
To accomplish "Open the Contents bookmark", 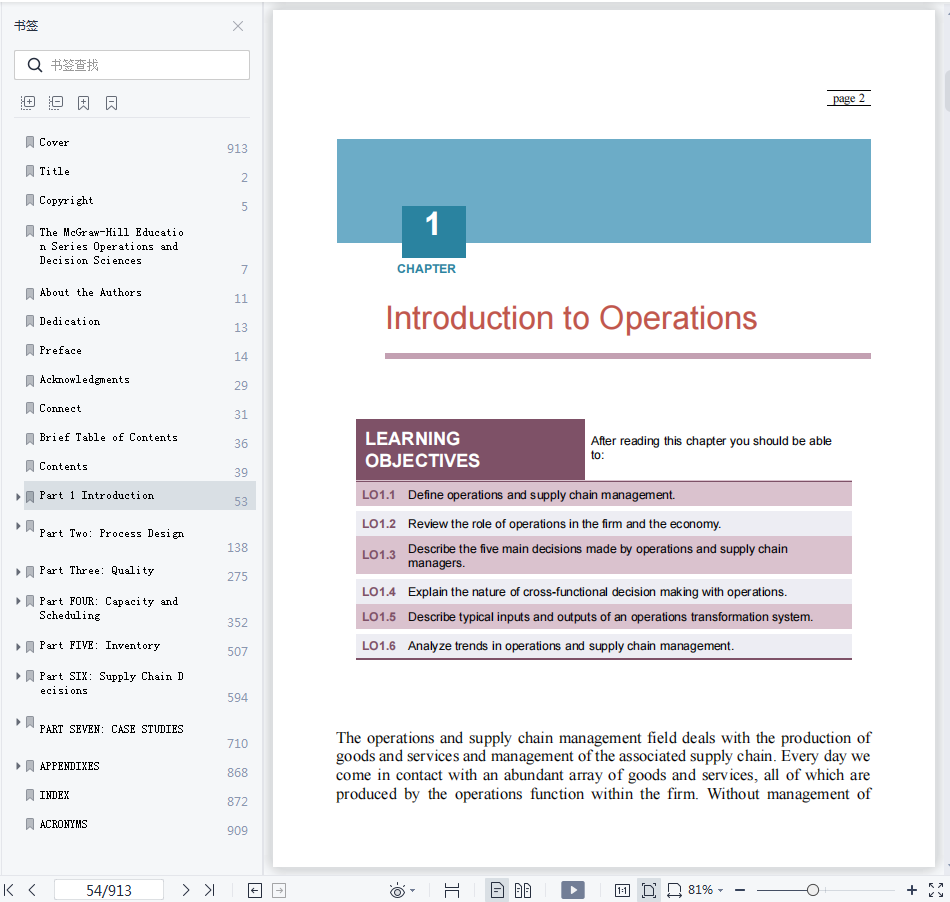I will 64,466.
